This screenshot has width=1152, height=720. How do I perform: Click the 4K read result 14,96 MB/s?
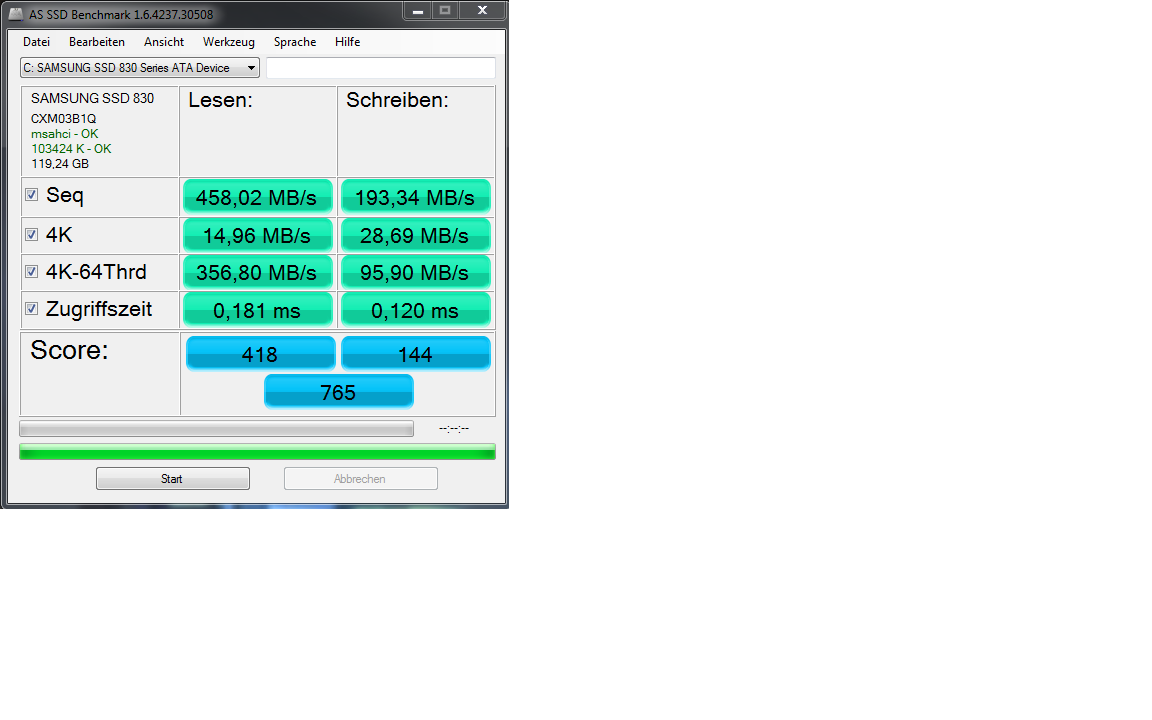coord(257,235)
